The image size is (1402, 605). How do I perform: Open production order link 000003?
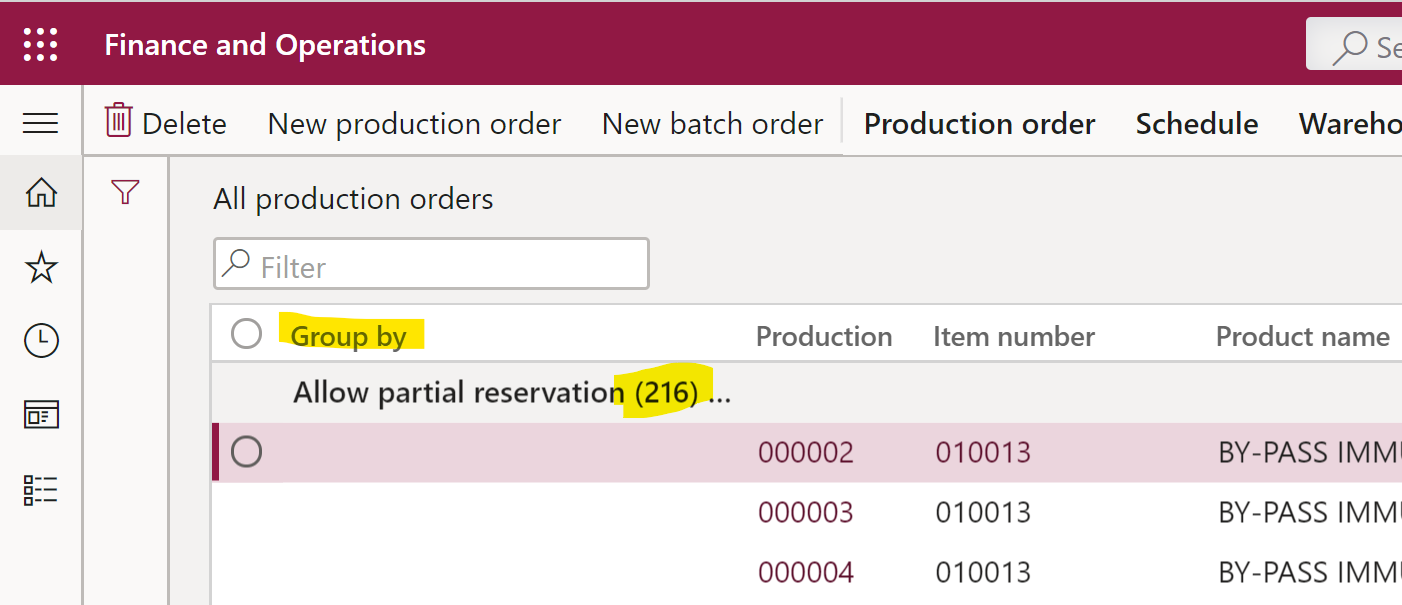806,513
